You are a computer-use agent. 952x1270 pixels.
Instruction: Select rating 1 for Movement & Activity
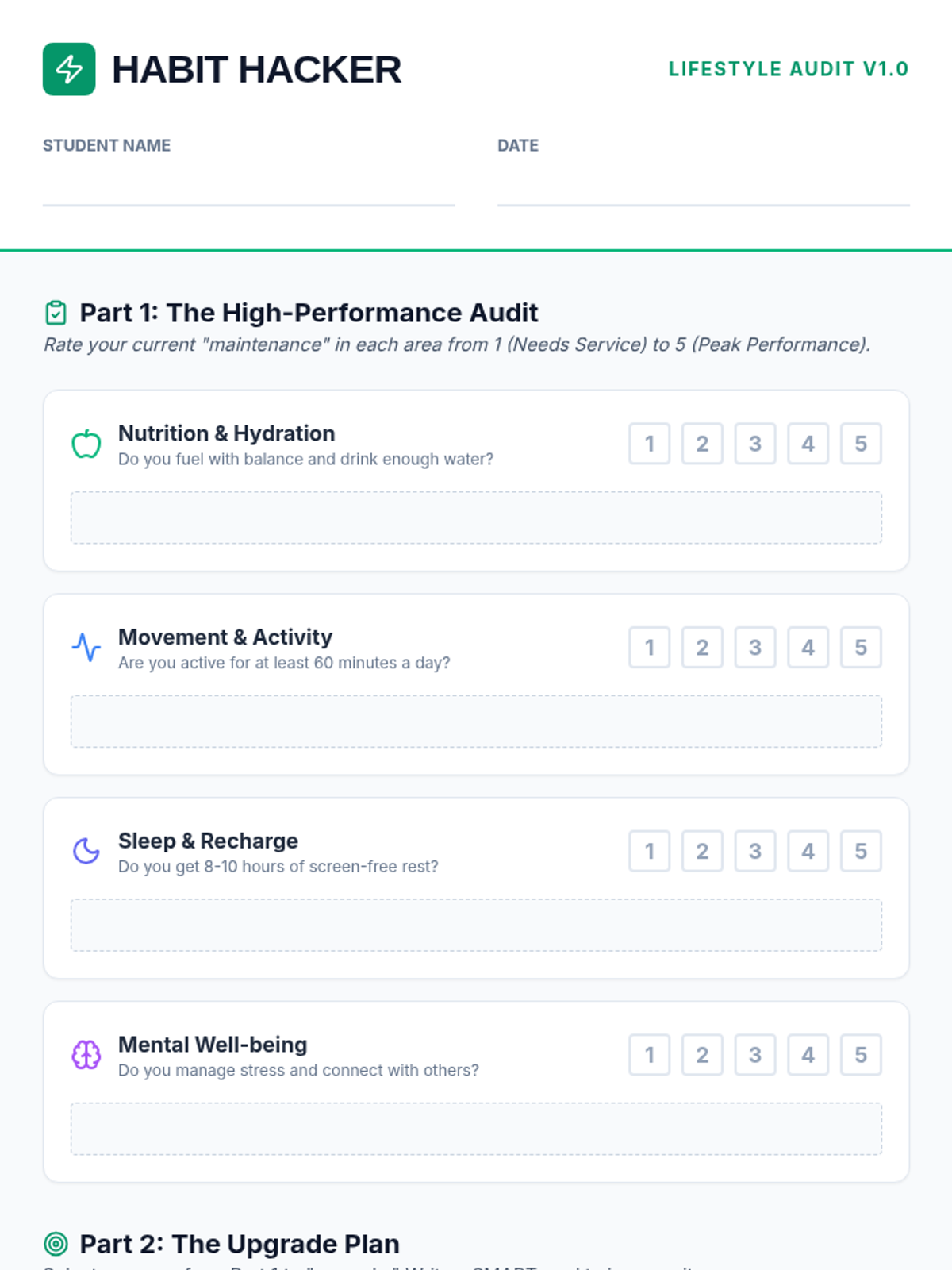click(650, 648)
